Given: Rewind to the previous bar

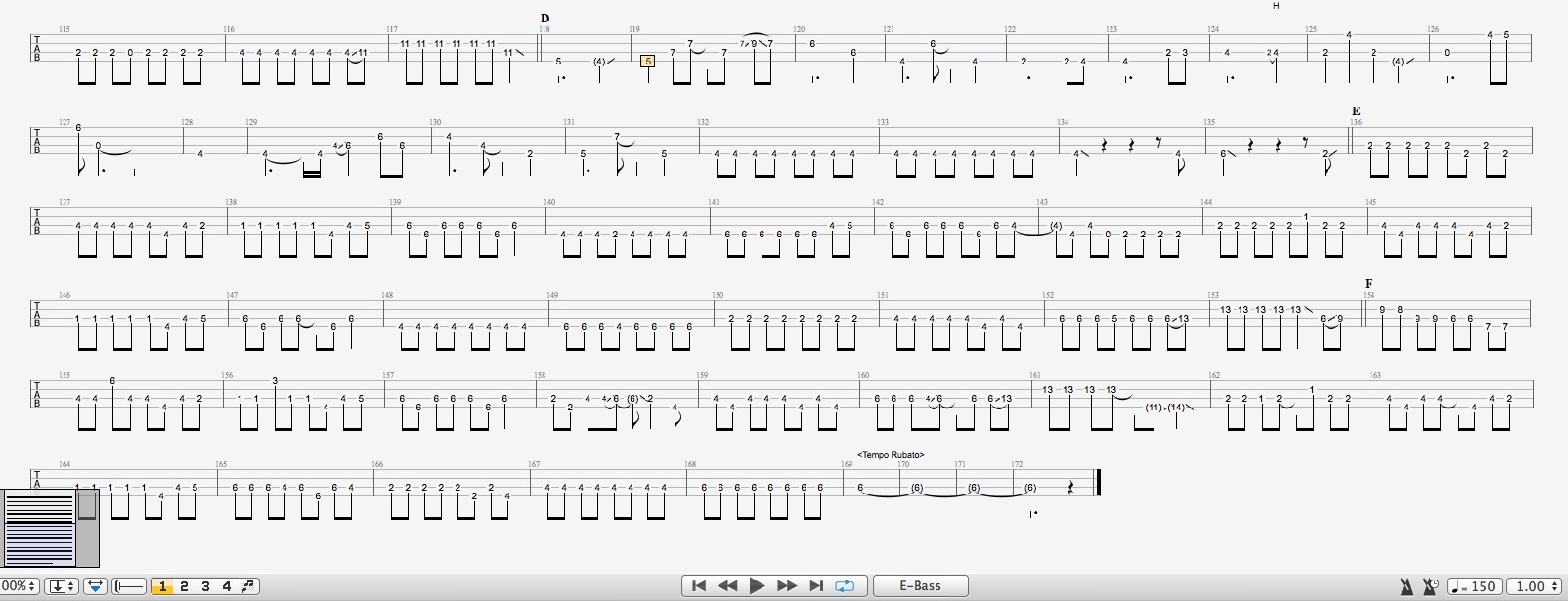Looking at the screenshot, I should (x=727, y=585).
